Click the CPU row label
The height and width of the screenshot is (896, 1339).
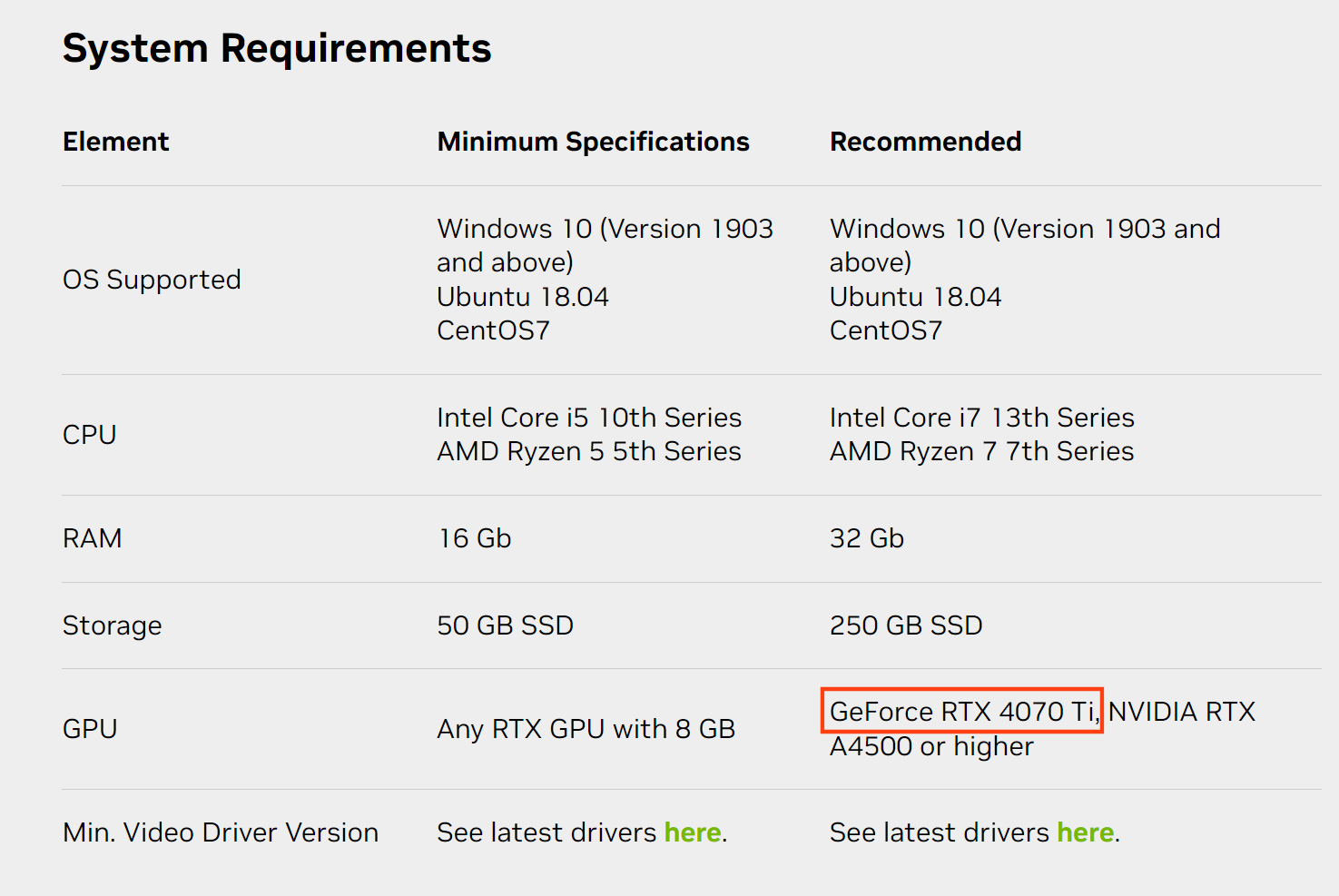click(x=89, y=435)
